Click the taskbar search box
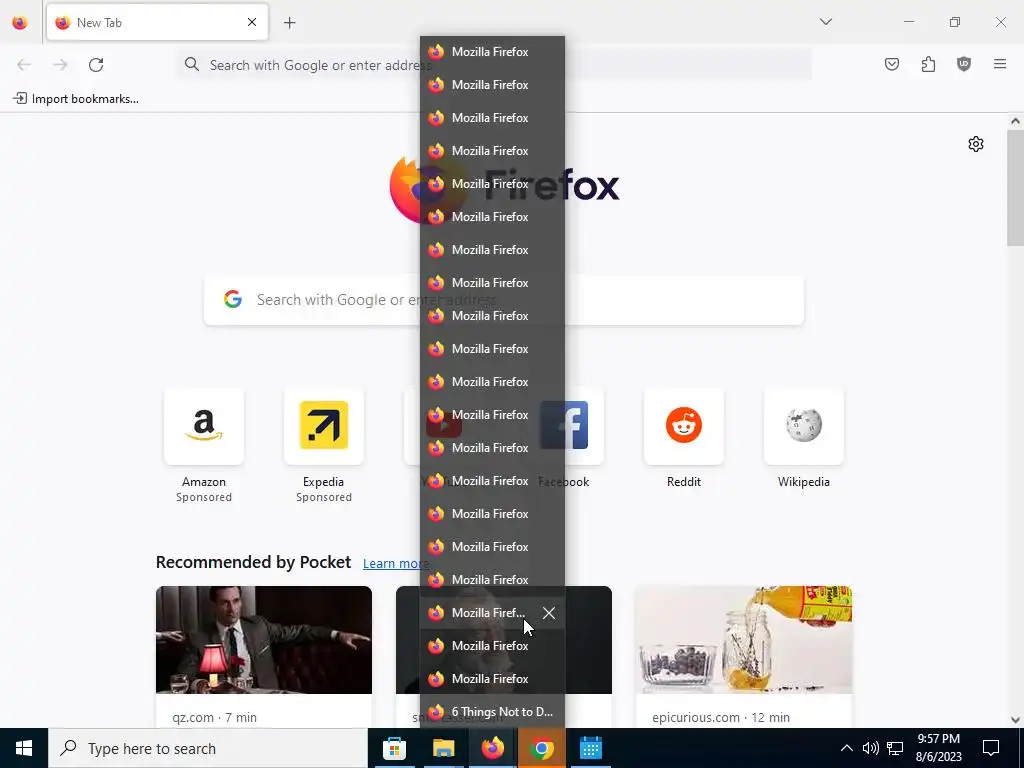Image resolution: width=1024 pixels, height=768 pixels. pyautogui.click(x=208, y=748)
